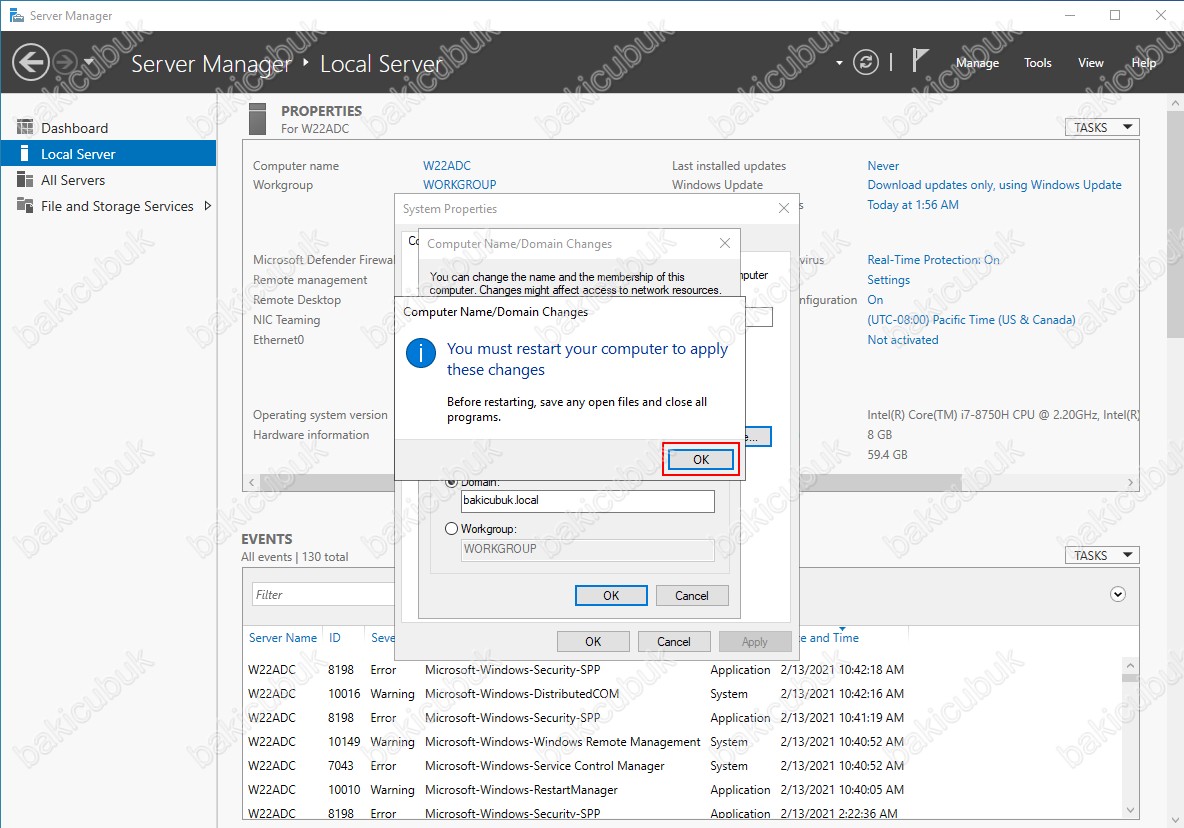The height and width of the screenshot is (828, 1184).
Task: Click the Never link for last installed updates
Action: tap(883, 165)
